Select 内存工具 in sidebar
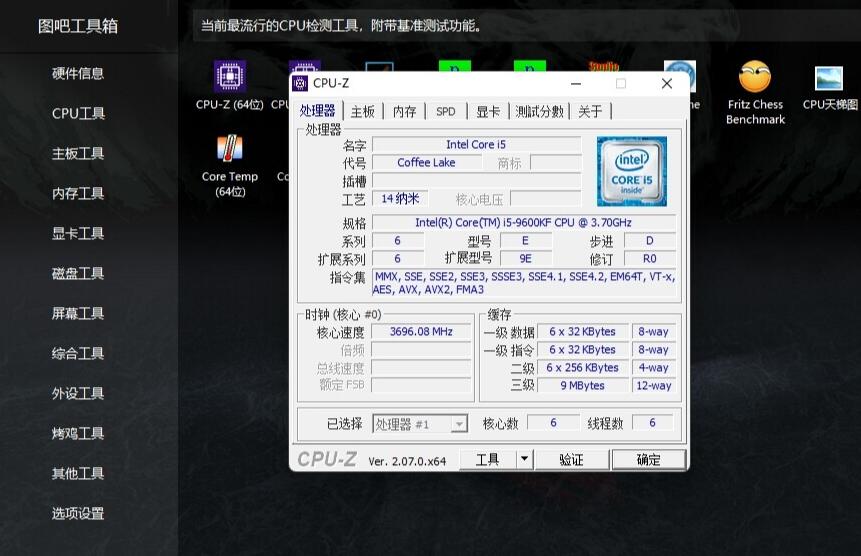Viewport: 861px width, 556px height. [x=78, y=194]
